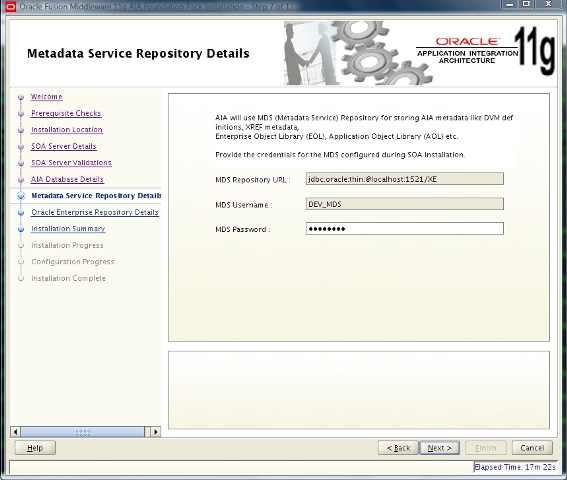Focus the MDS Password field

click(405, 229)
